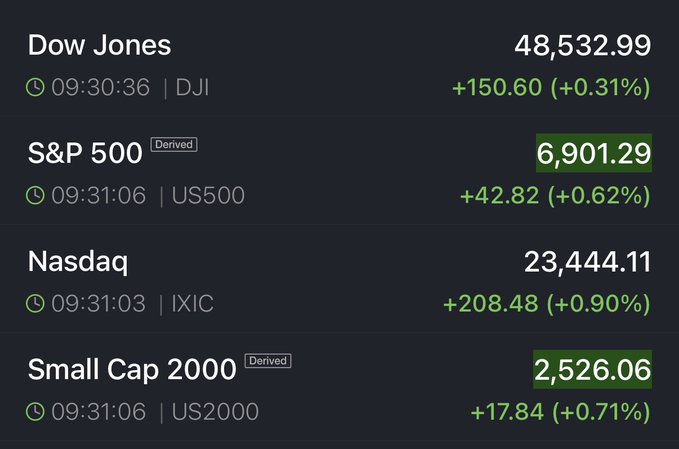Tap the Small Cap change +17.84 (+0.71%)

coord(560,412)
